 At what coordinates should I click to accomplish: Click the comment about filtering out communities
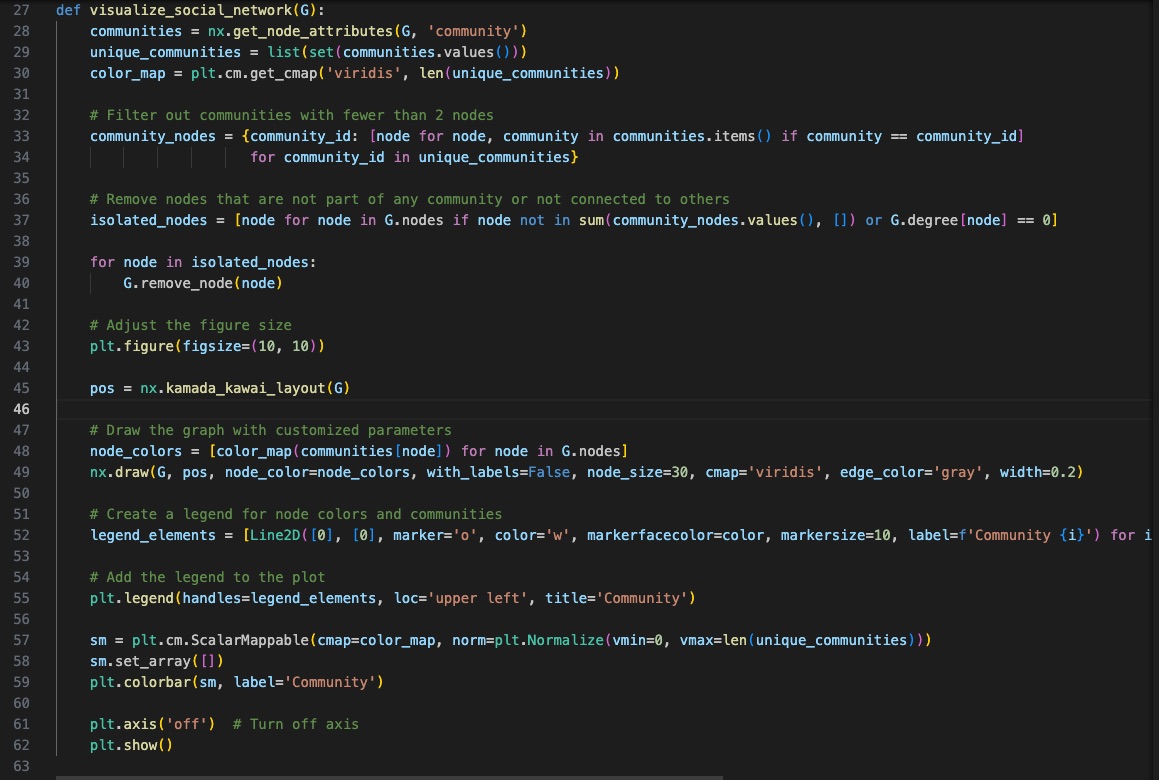point(291,115)
